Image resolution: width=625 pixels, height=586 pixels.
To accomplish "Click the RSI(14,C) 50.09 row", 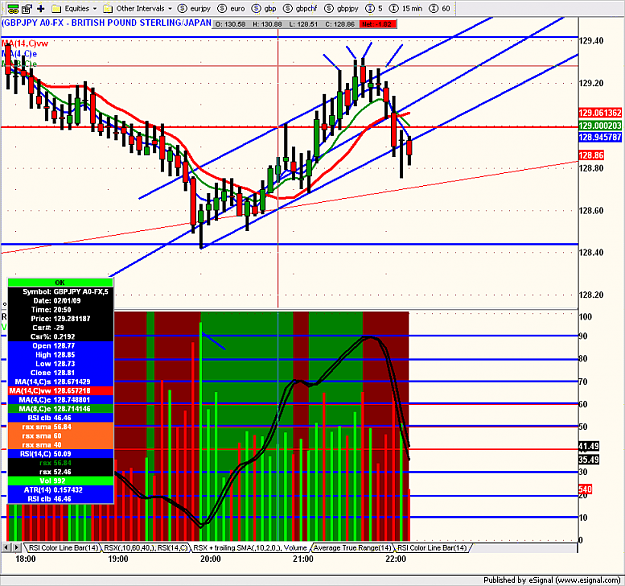I will click(x=61, y=454).
